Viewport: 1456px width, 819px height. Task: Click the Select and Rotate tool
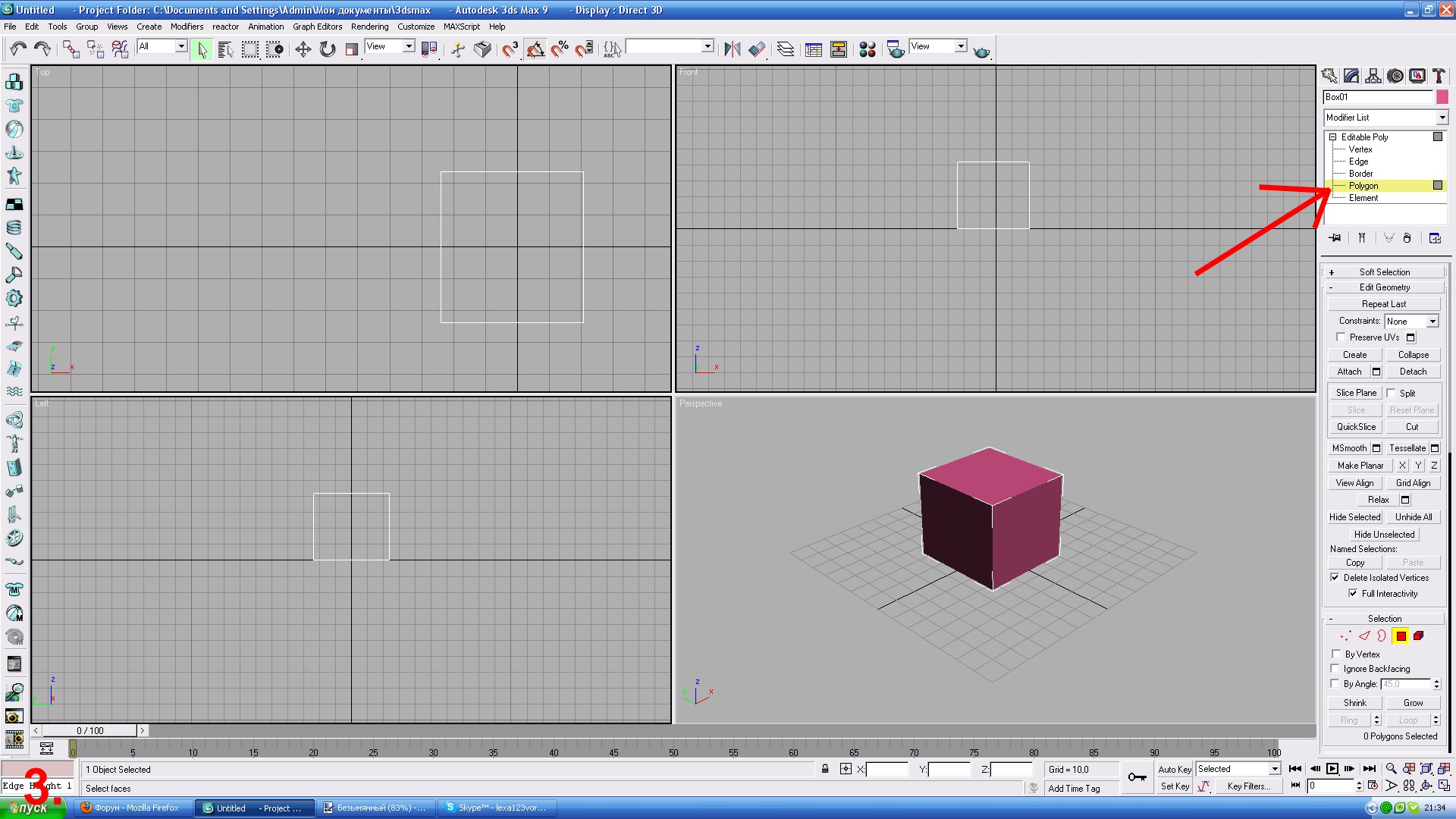point(327,49)
